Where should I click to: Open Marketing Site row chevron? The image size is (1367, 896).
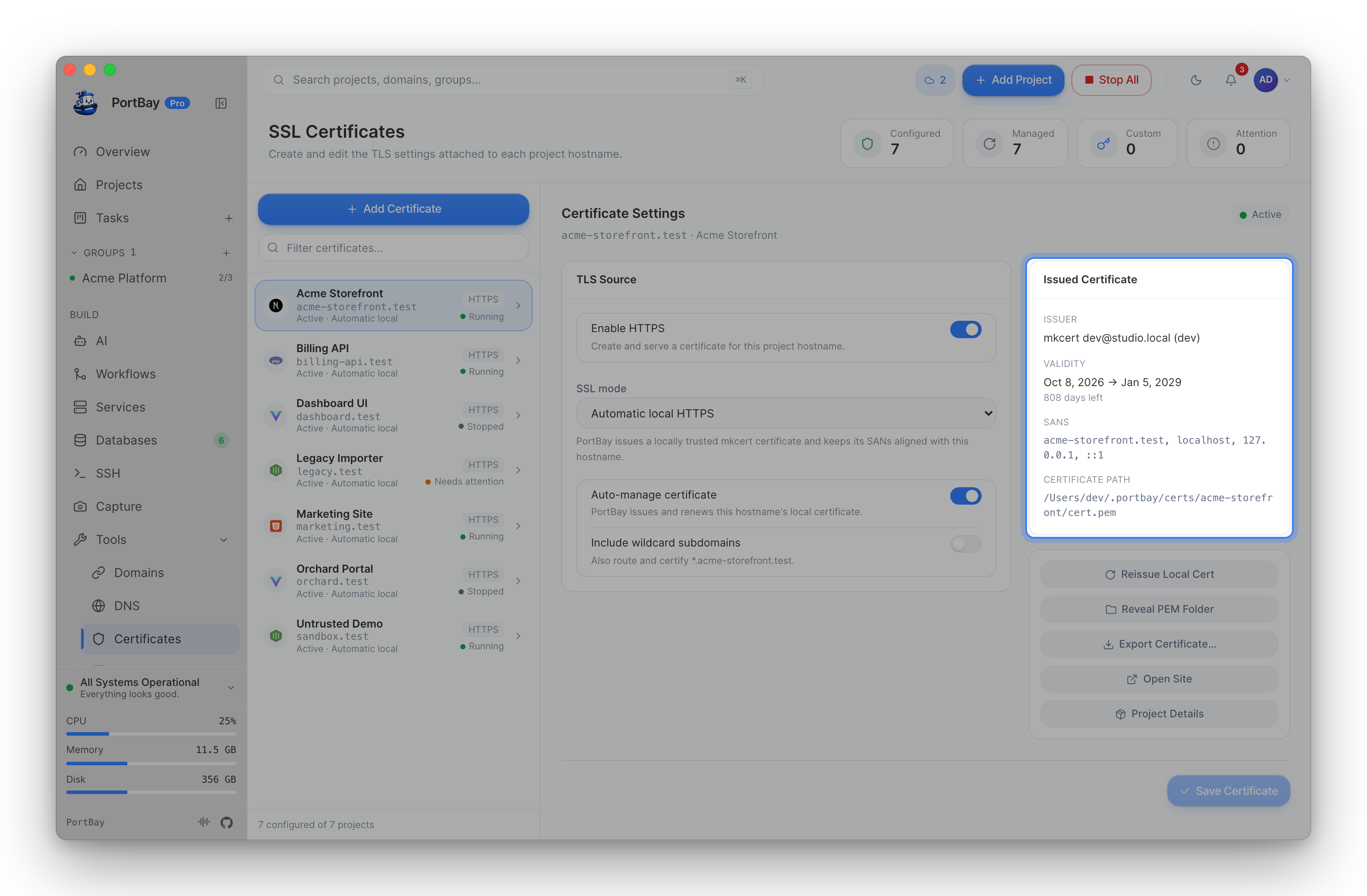(518, 526)
